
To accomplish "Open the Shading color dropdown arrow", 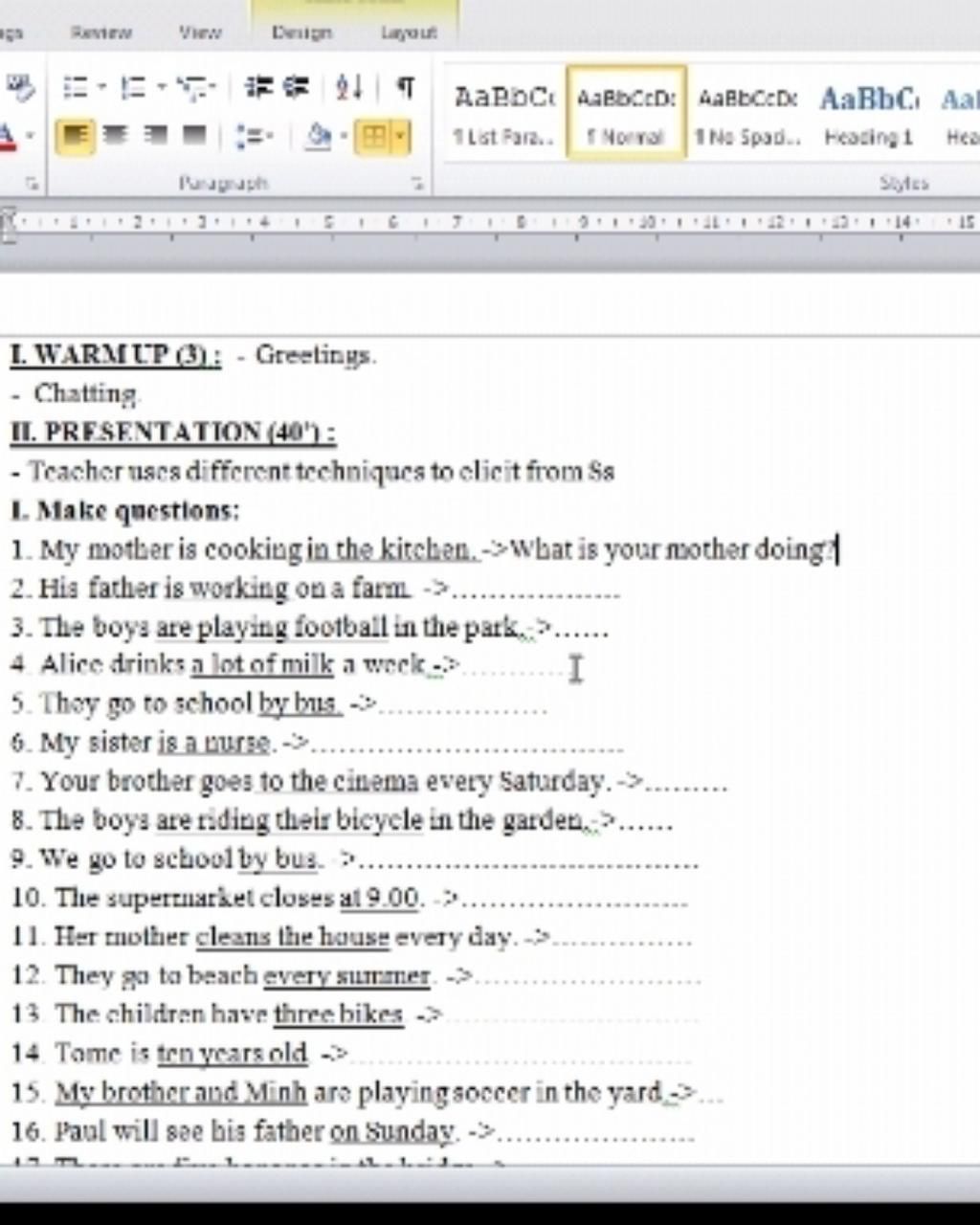I will 343,138.
